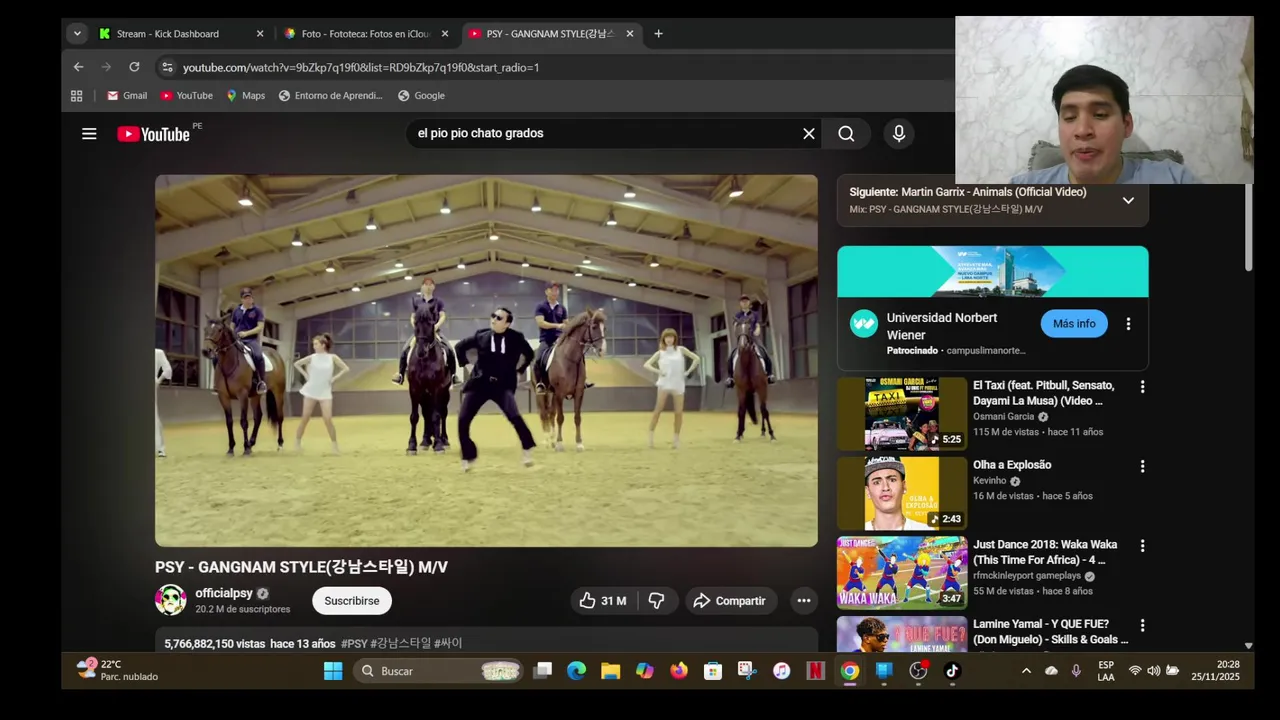
Task: Open the Windows Start menu
Action: click(333, 671)
